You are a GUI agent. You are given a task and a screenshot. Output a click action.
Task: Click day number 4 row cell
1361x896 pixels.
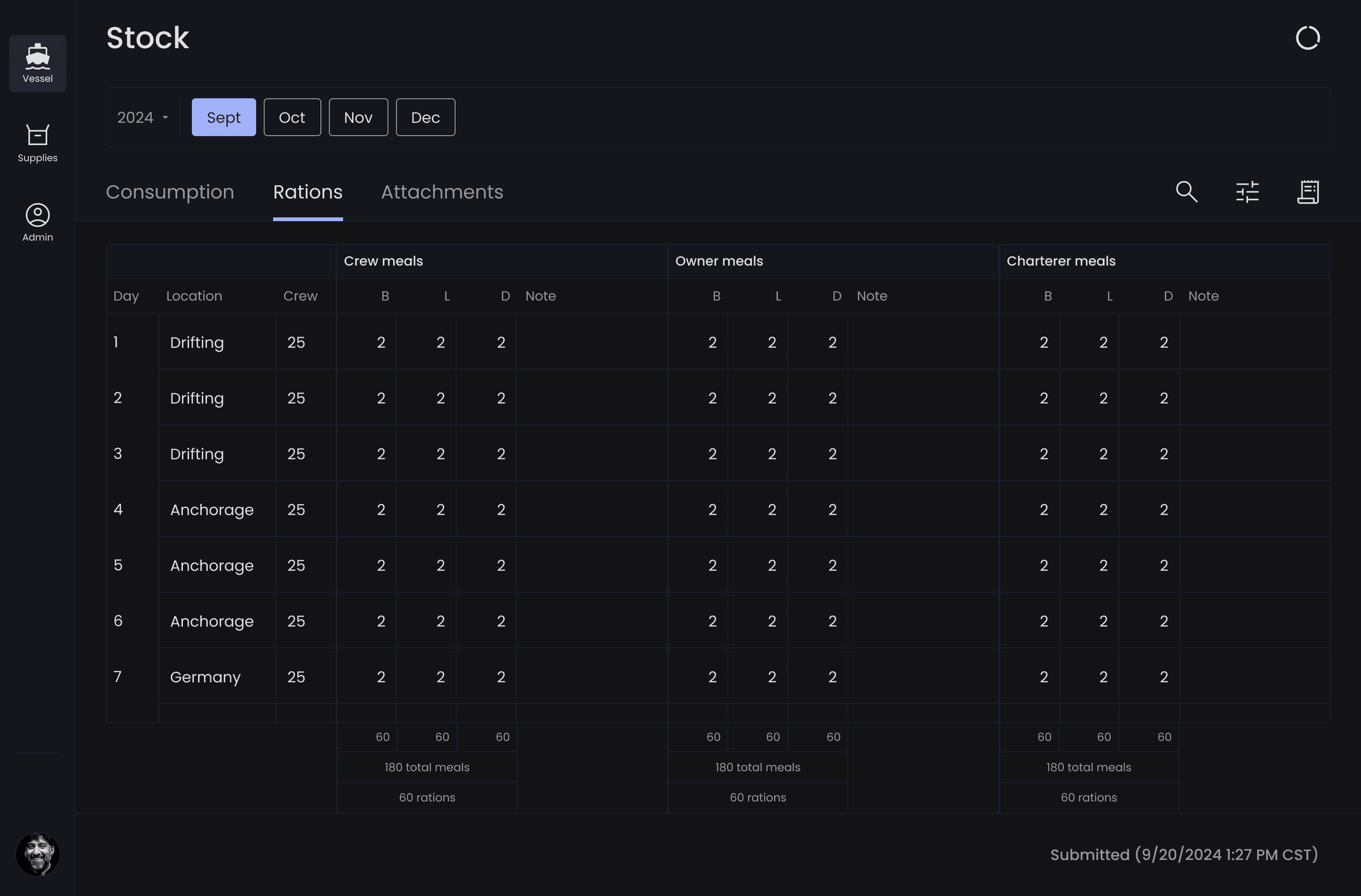click(x=133, y=509)
